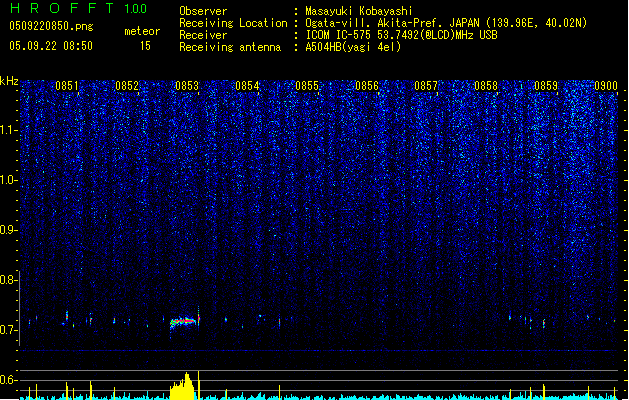
Task: Click the 0851 time marker
Action: point(67,86)
